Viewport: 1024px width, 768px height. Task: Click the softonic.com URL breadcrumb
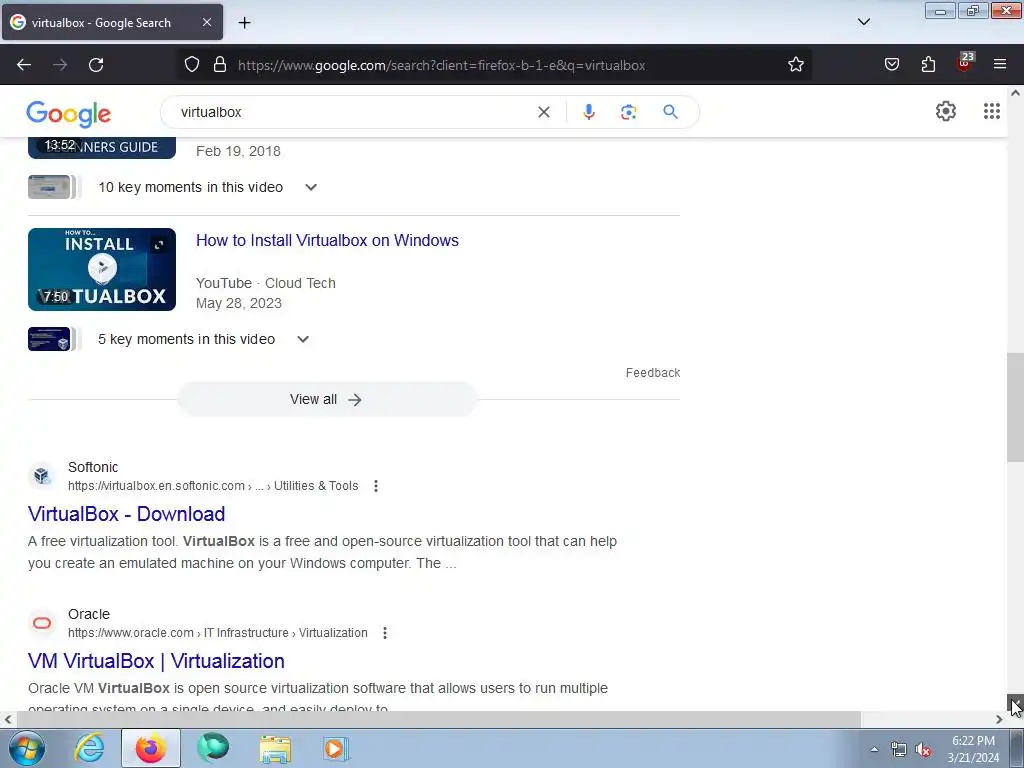(213, 486)
